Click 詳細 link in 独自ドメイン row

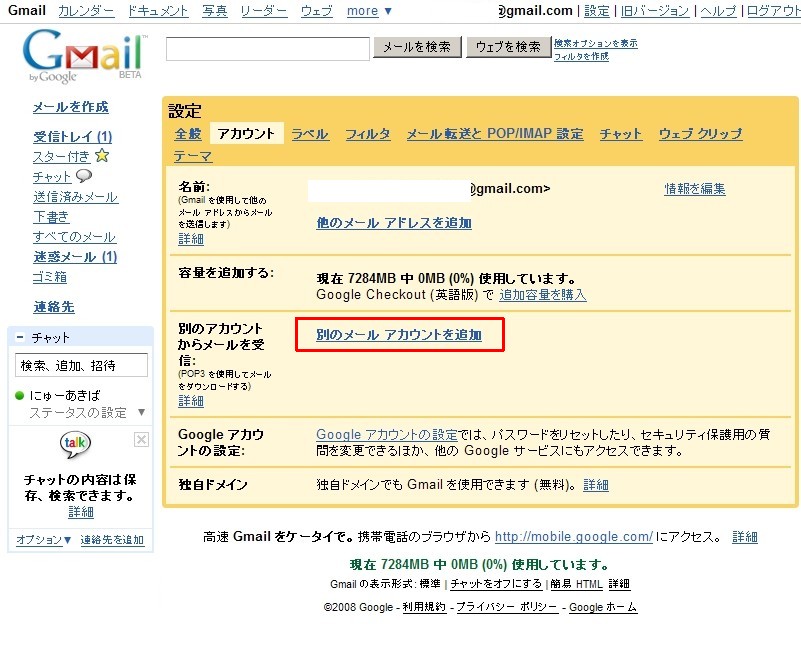point(596,485)
